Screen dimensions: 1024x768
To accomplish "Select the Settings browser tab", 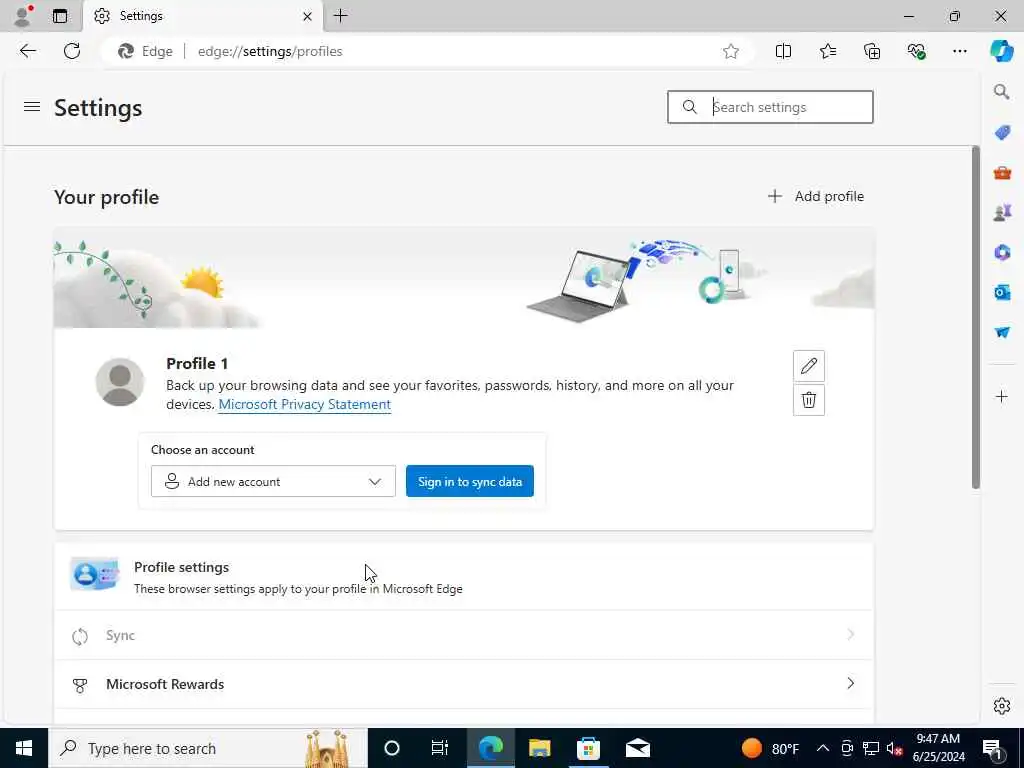I will click(202, 16).
